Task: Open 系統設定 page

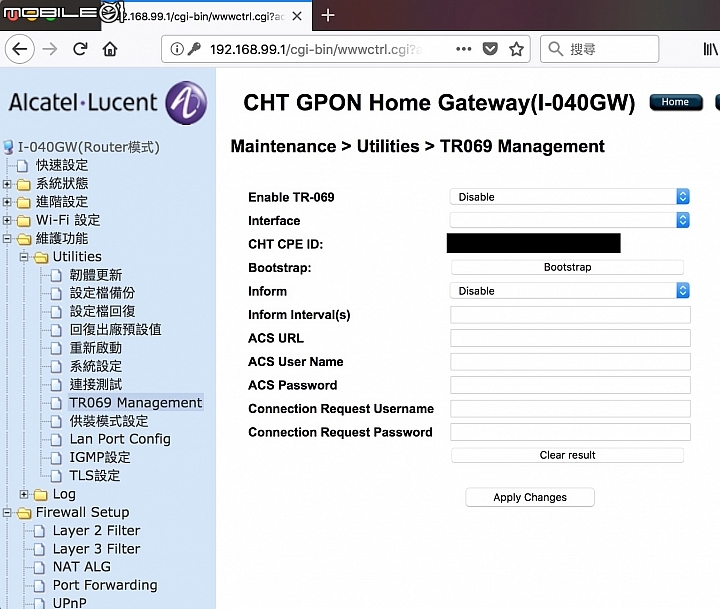Action: click(96, 366)
